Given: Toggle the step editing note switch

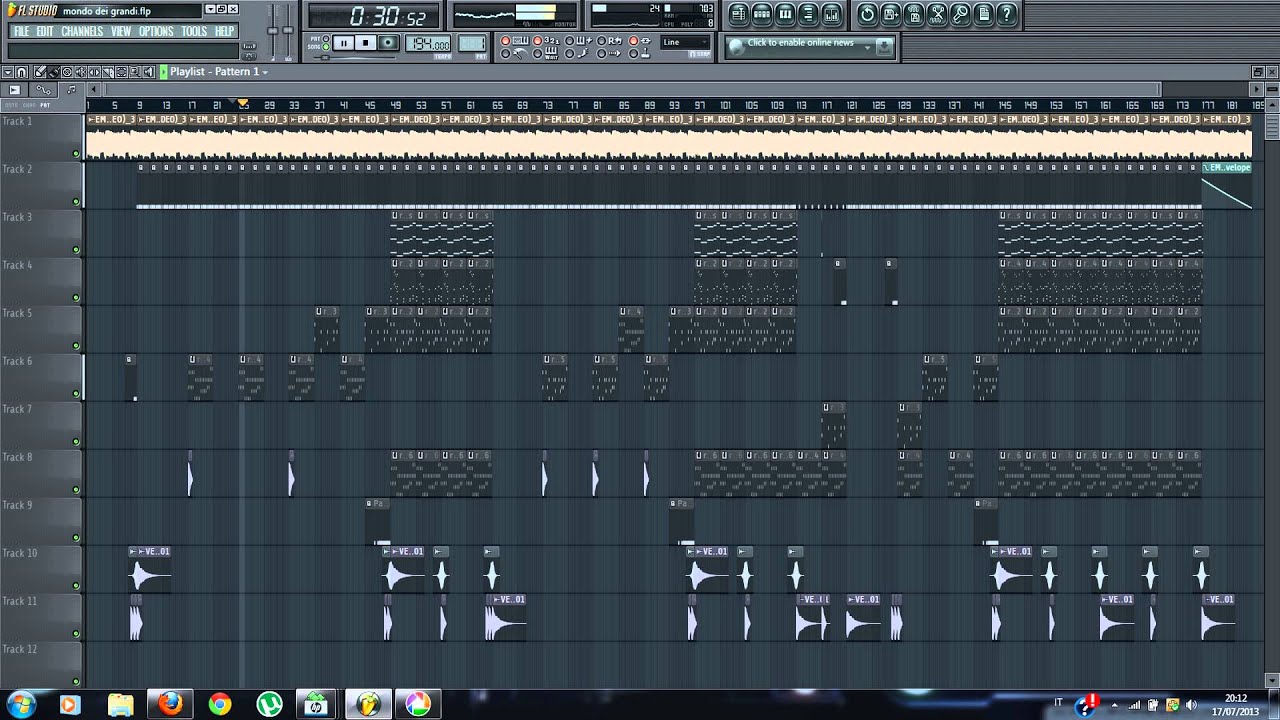Looking at the screenshot, I should point(569,53).
